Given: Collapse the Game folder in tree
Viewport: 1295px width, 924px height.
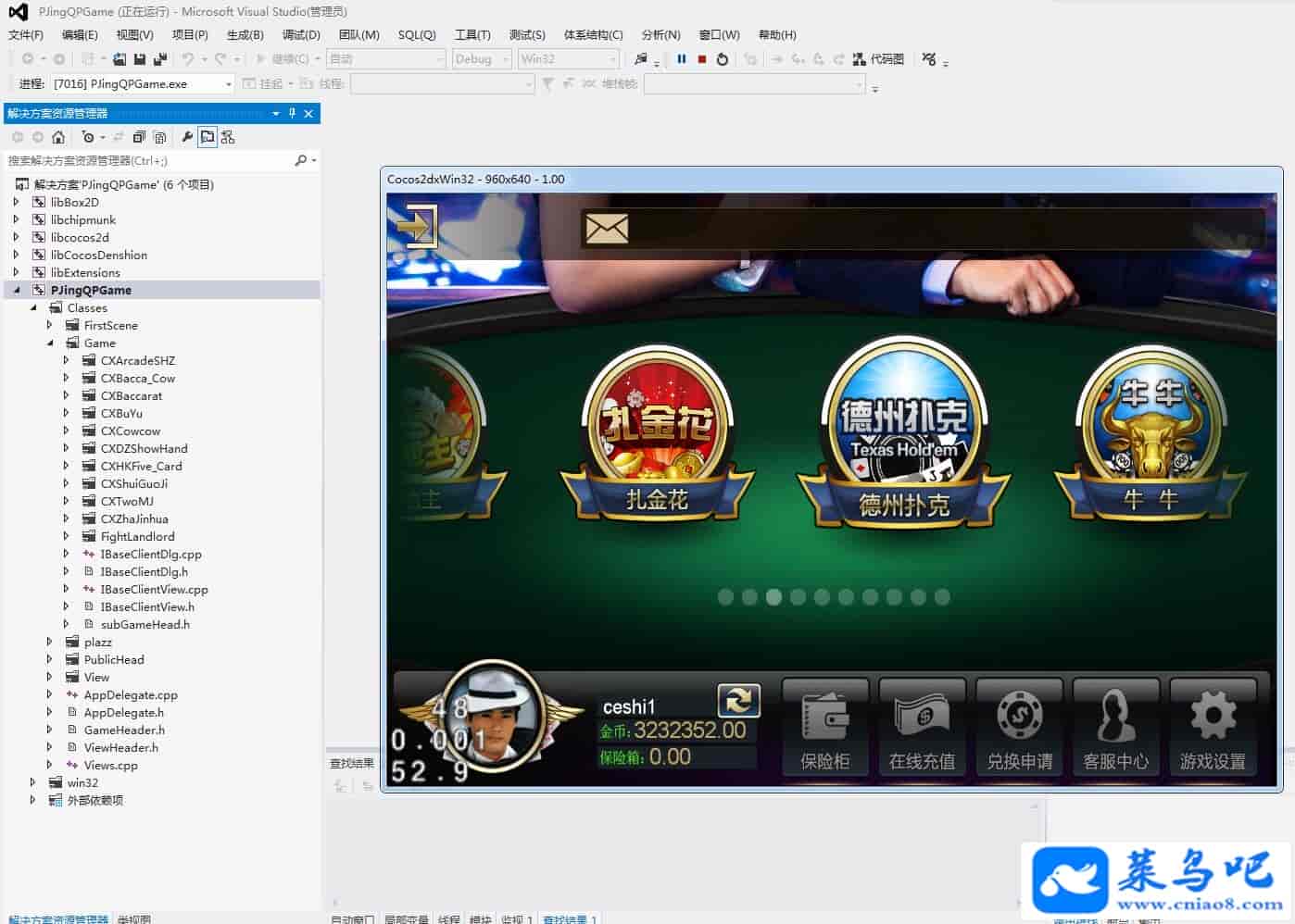Looking at the screenshot, I should (x=51, y=343).
